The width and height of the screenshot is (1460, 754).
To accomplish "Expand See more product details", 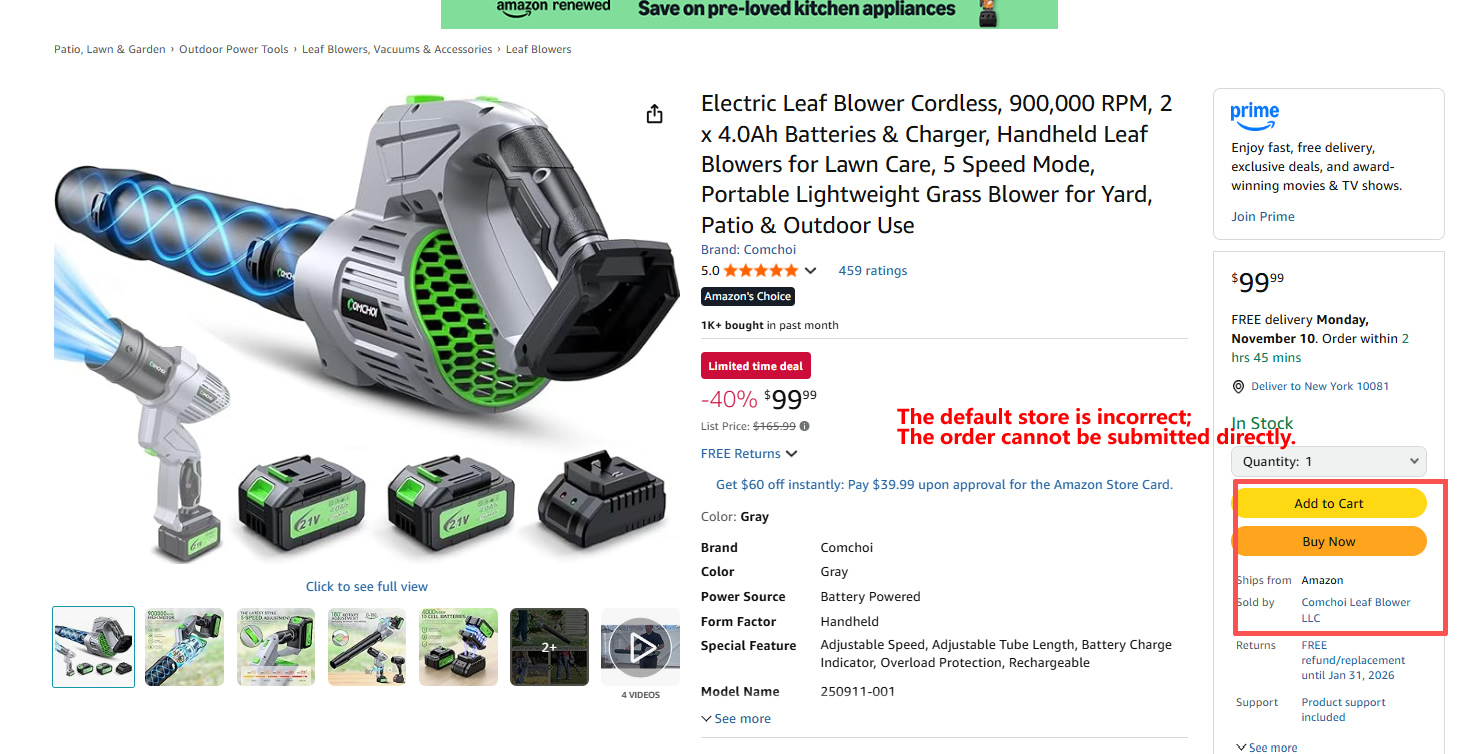I will [736, 719].
